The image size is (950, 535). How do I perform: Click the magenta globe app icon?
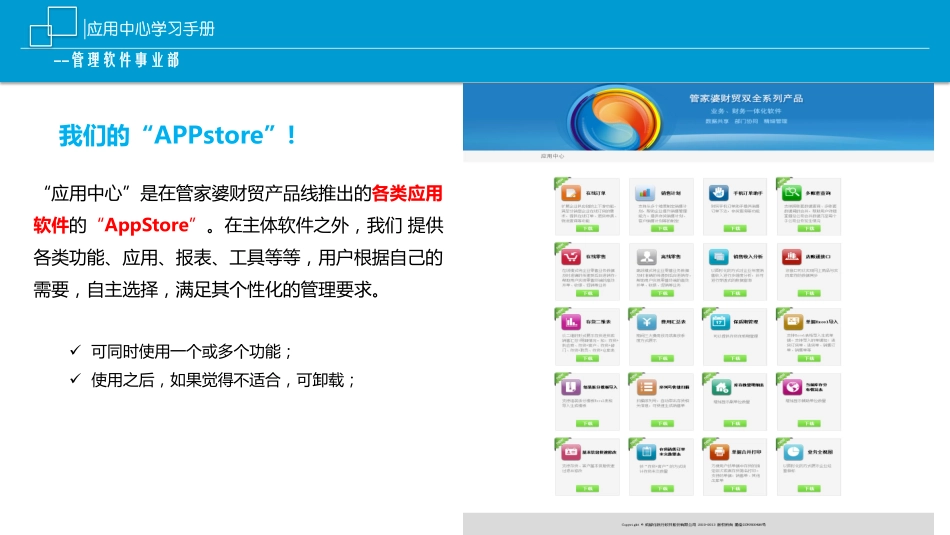(793, 387)
